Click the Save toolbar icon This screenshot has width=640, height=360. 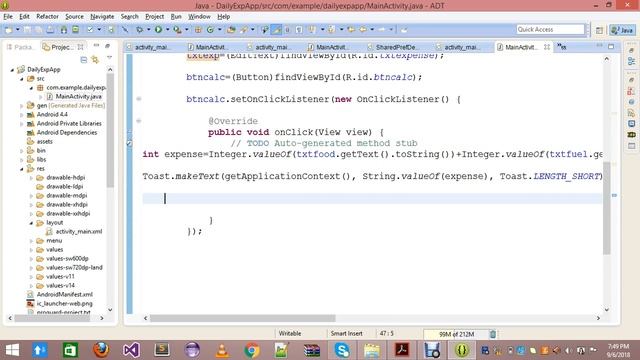click(x=27, y=29)
